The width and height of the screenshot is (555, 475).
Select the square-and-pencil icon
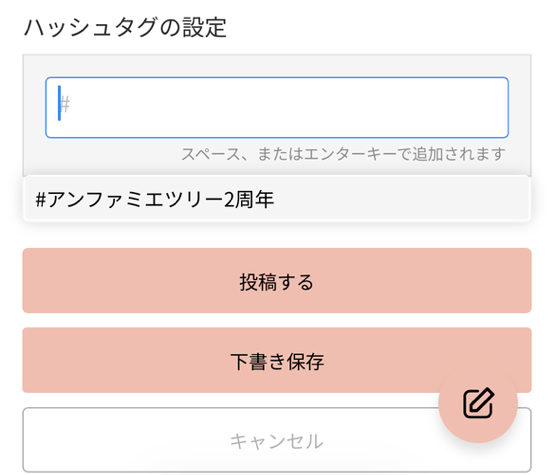[479, 403]
